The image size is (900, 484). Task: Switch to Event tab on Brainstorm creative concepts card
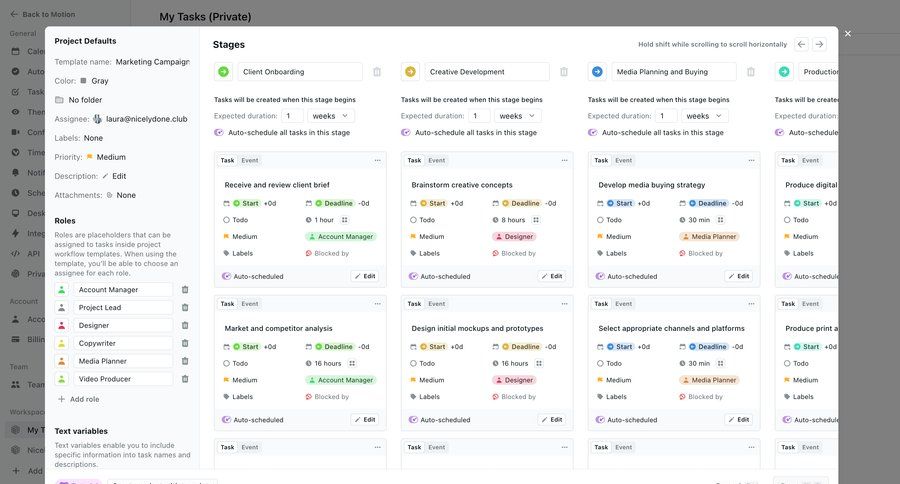(437, 160)
